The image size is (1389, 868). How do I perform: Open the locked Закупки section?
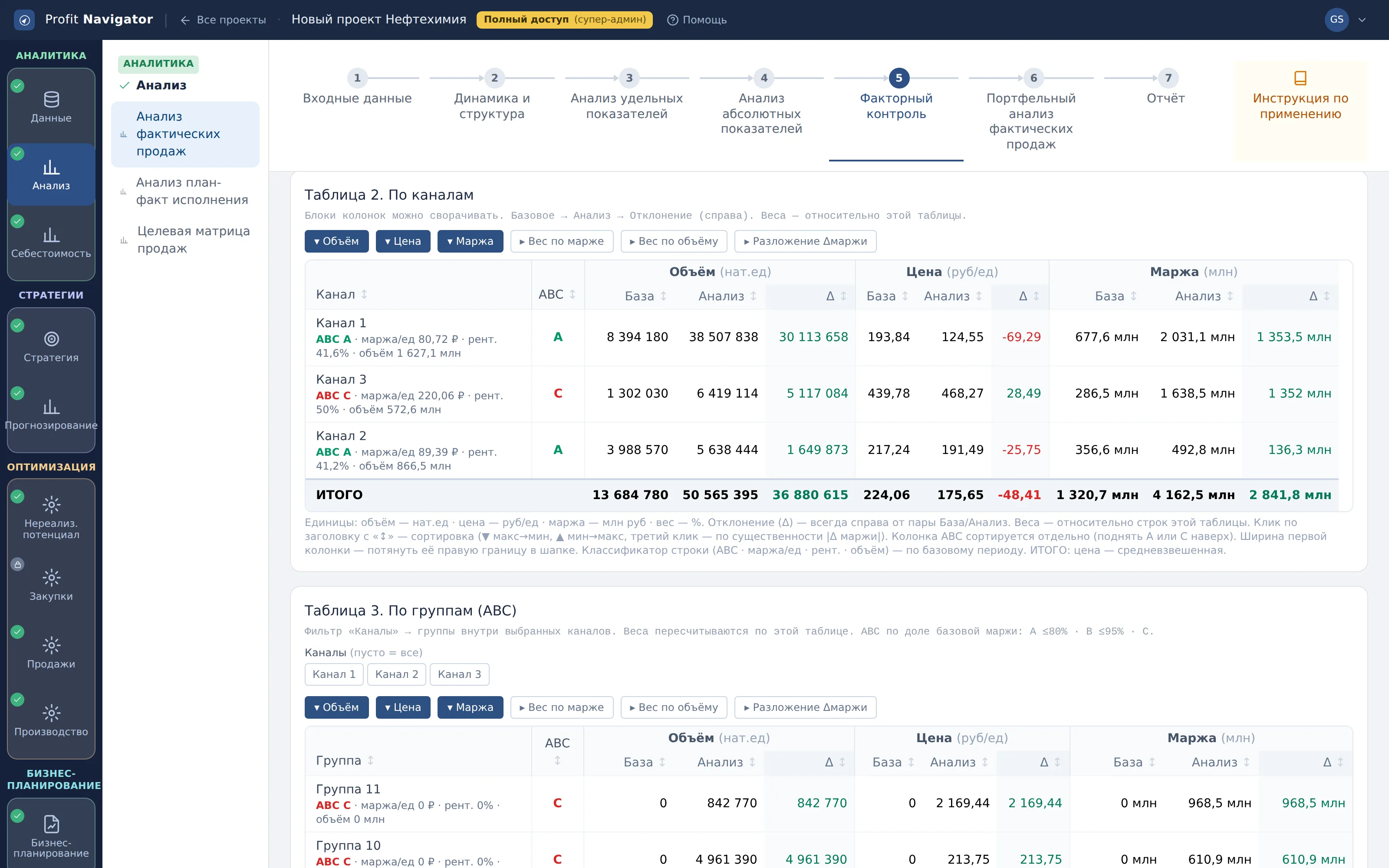(51, 585)
